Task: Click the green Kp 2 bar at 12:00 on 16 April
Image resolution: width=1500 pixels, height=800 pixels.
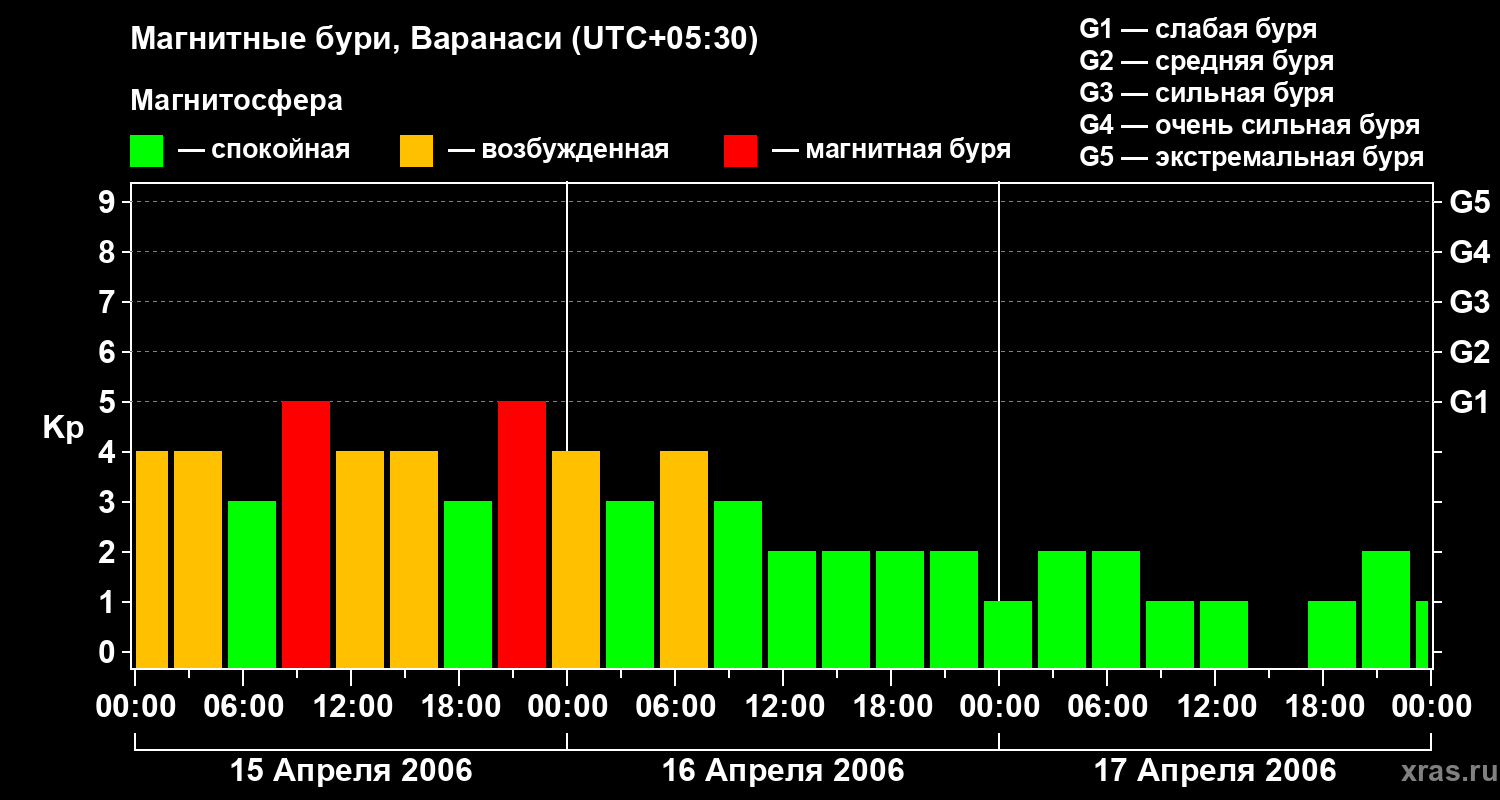Action: coord(792,610)
